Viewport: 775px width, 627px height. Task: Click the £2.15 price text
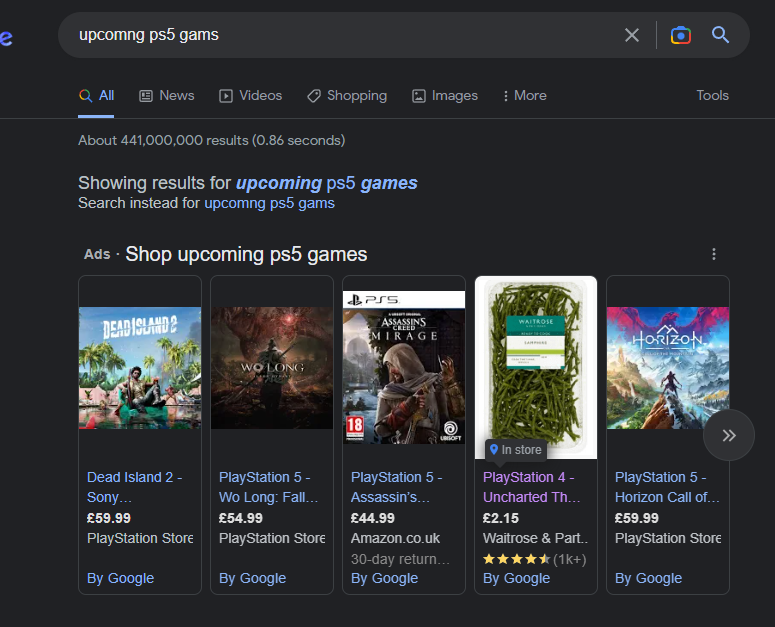[501, 518]
